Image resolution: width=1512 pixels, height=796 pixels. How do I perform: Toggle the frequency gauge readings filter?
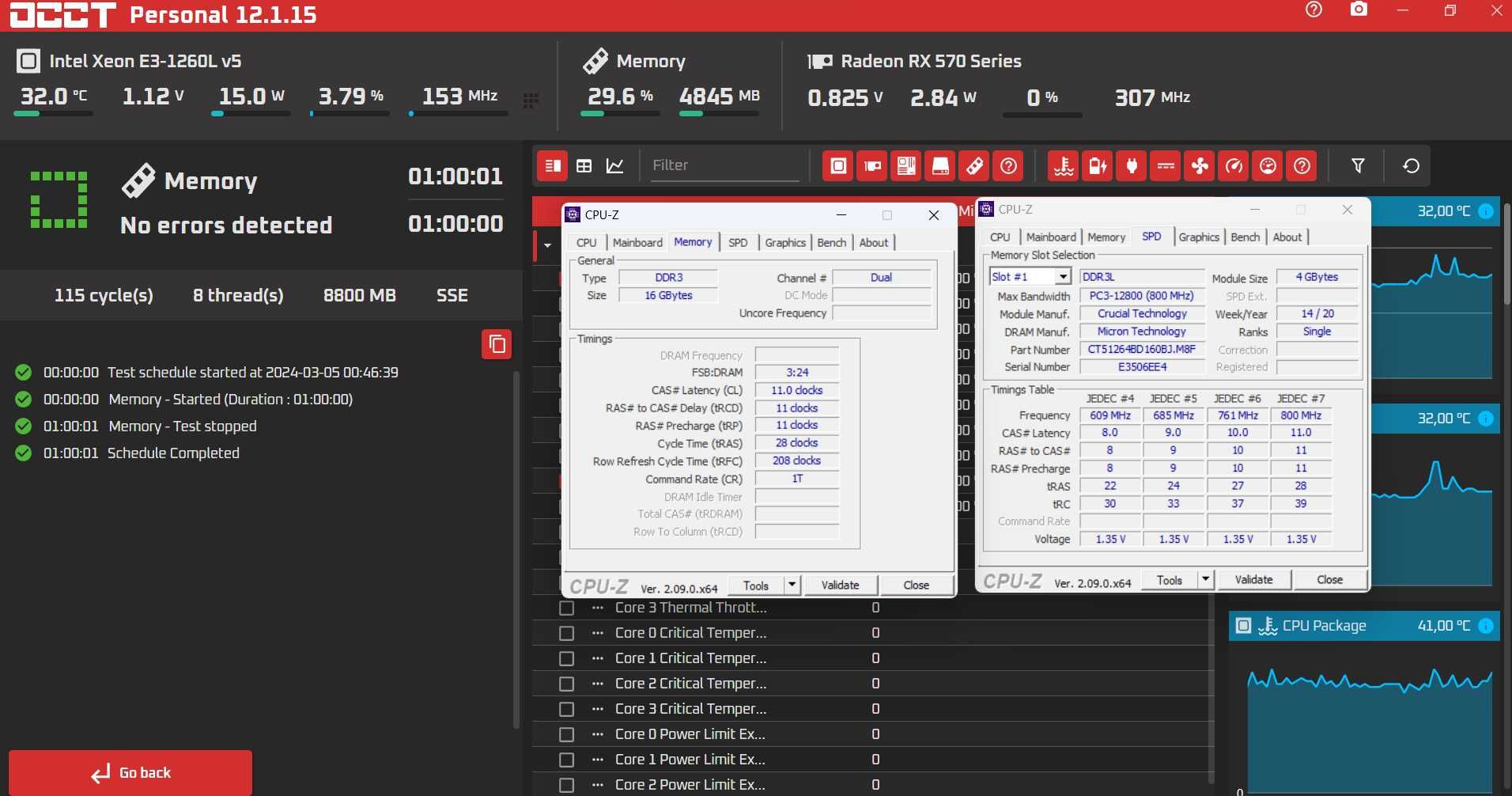(1234, 165)
